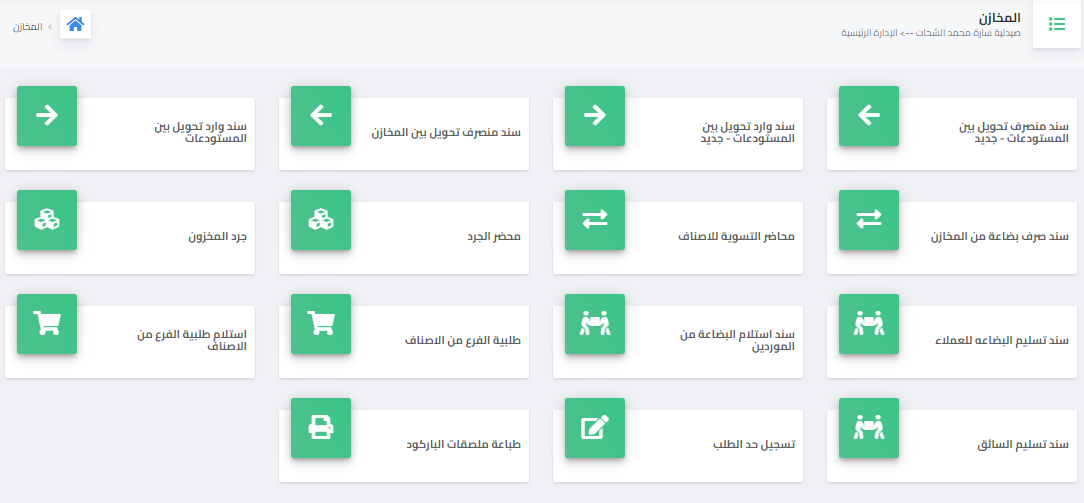
Task: Click the printer icon for طباعة ملصقات الباركود
Action: (321, 428)
